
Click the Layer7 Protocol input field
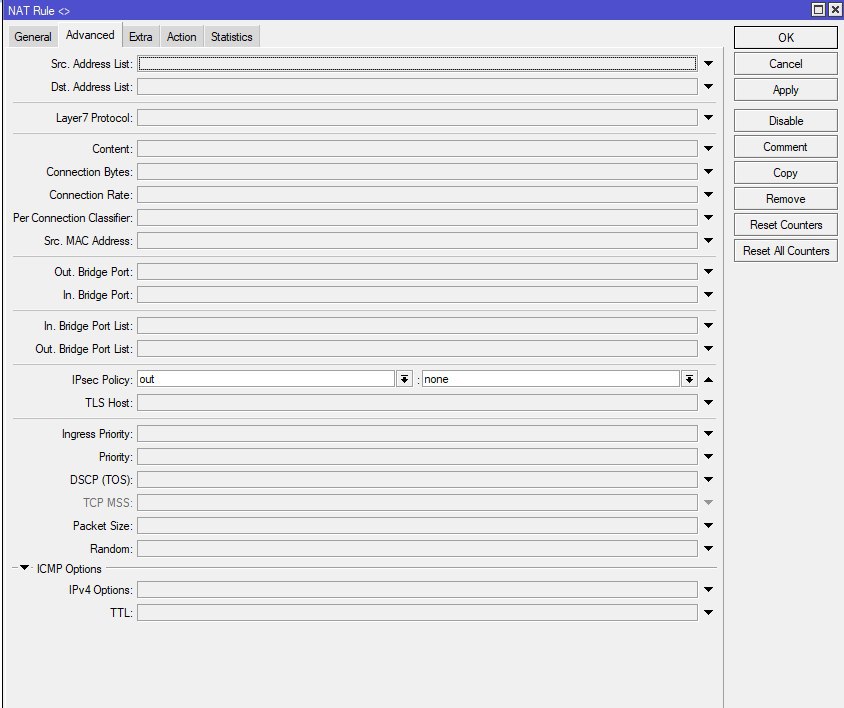coord(417,117)
